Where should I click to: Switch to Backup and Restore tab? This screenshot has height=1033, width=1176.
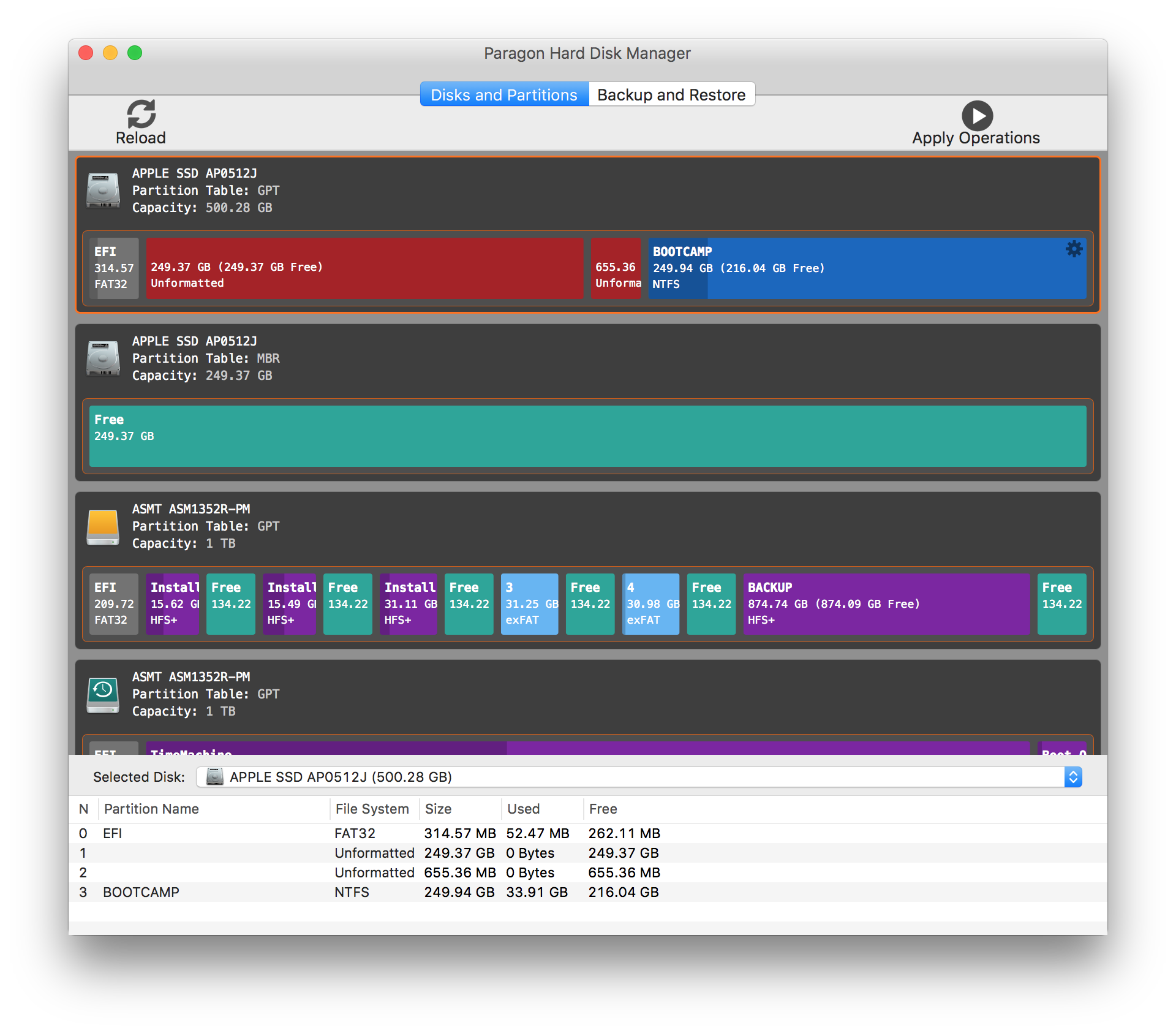[671, 94]
